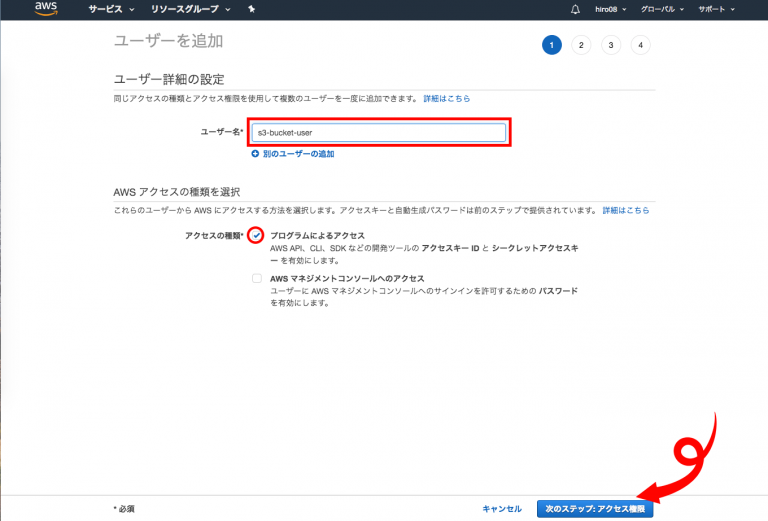Toggle プログラムによるアクセス checkbox
The height and width of the screenshot is (521, 768).
(x=256, y=236)
